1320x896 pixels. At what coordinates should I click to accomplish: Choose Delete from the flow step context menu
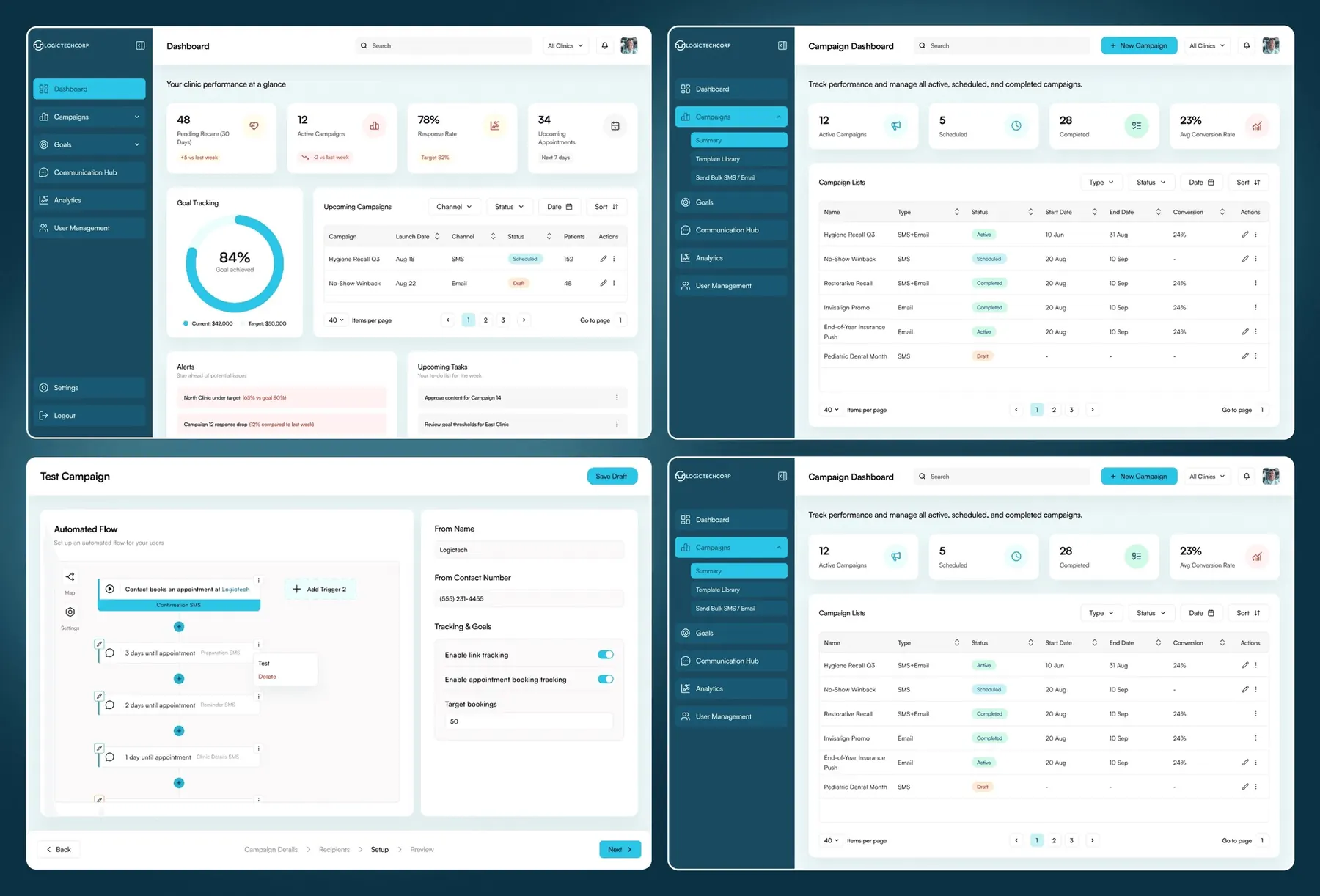click(x=268, y=677)
